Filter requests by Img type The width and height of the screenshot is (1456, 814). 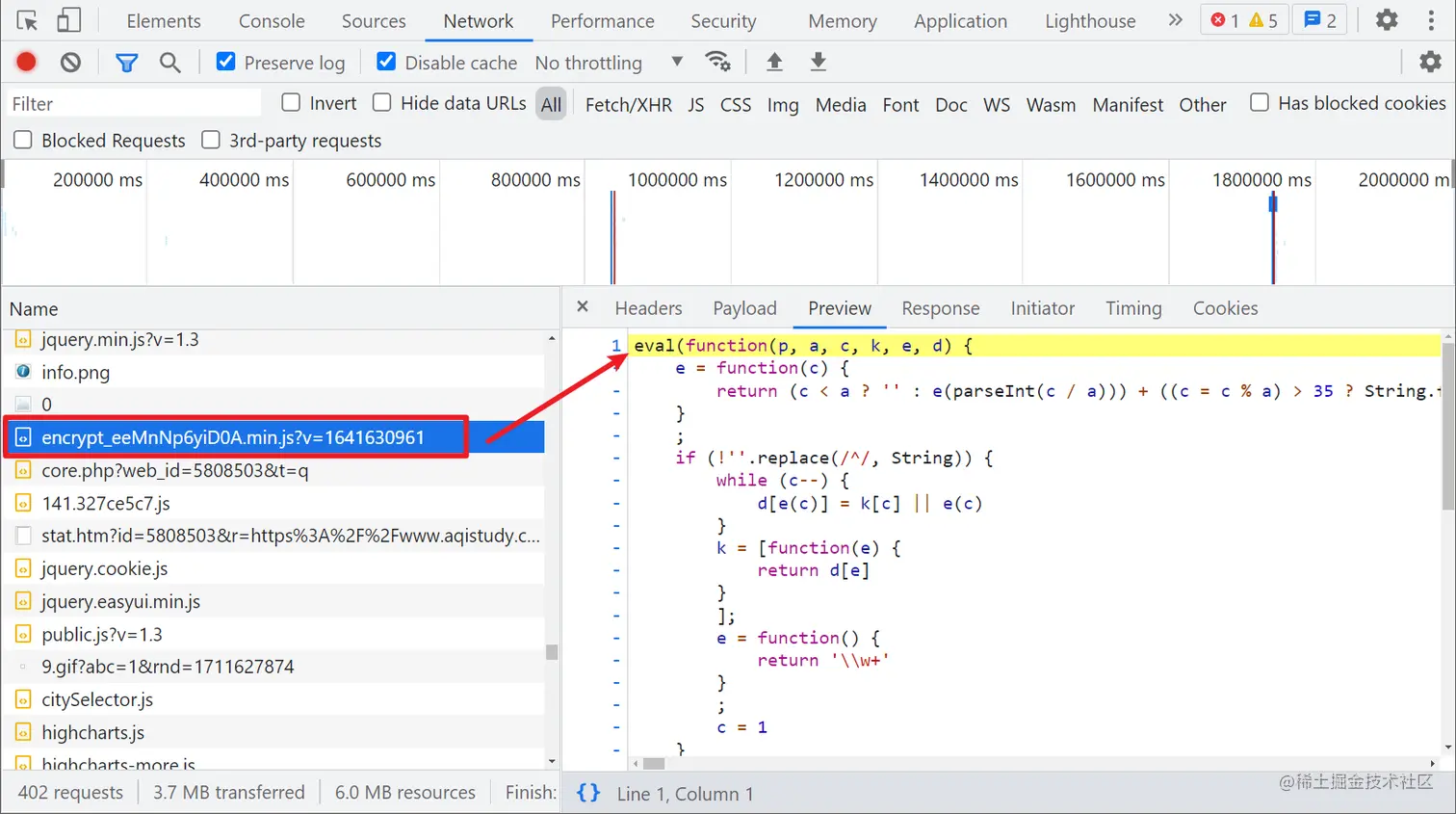pos(783,104)
